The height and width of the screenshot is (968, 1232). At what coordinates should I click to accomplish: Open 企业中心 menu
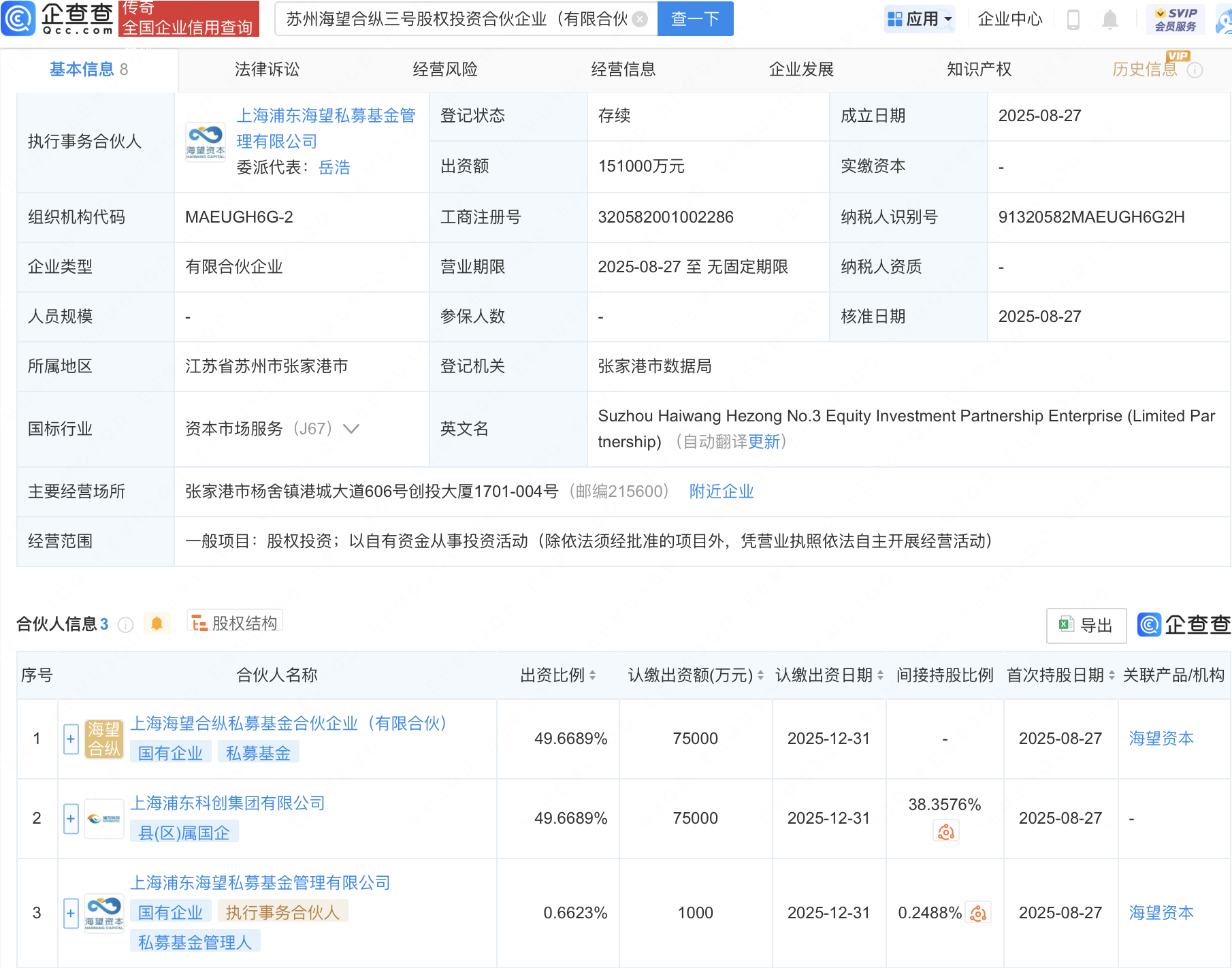[x=1010, y=19]
